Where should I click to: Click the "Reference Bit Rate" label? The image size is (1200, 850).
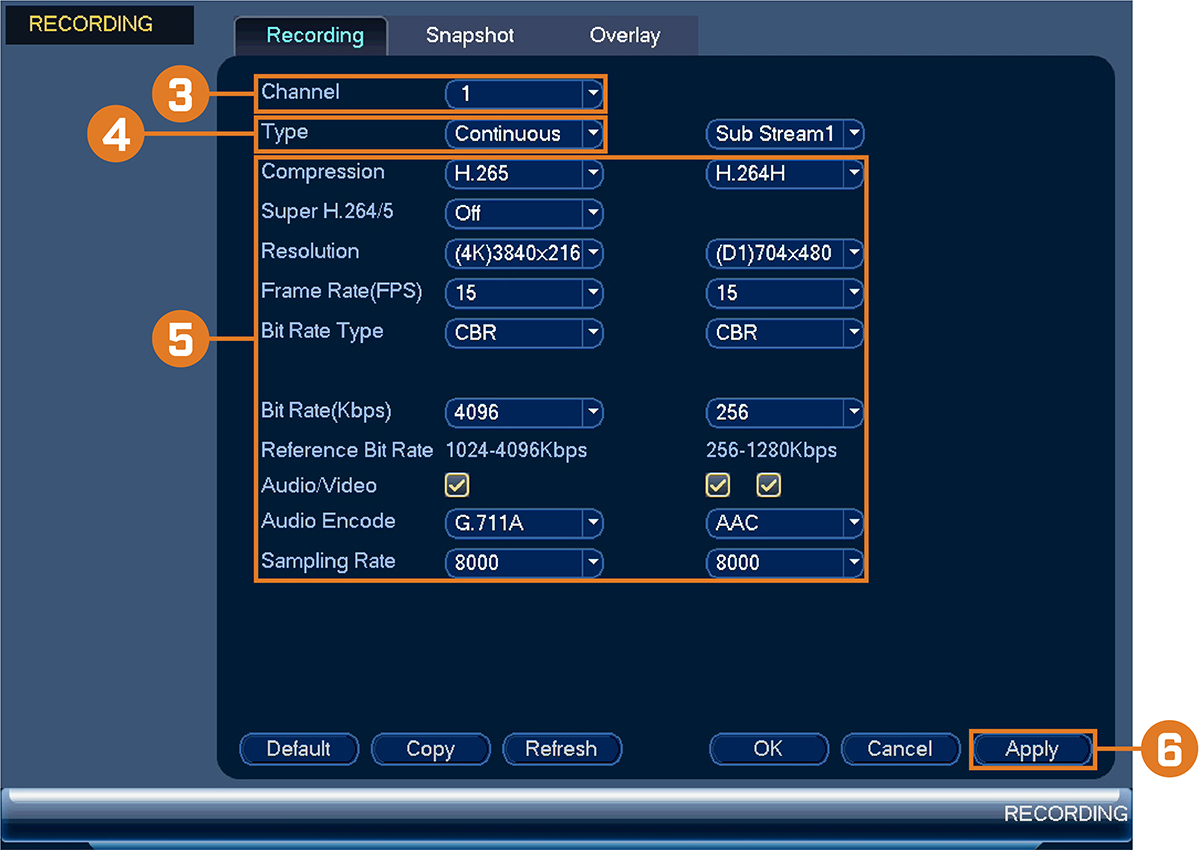347,450
